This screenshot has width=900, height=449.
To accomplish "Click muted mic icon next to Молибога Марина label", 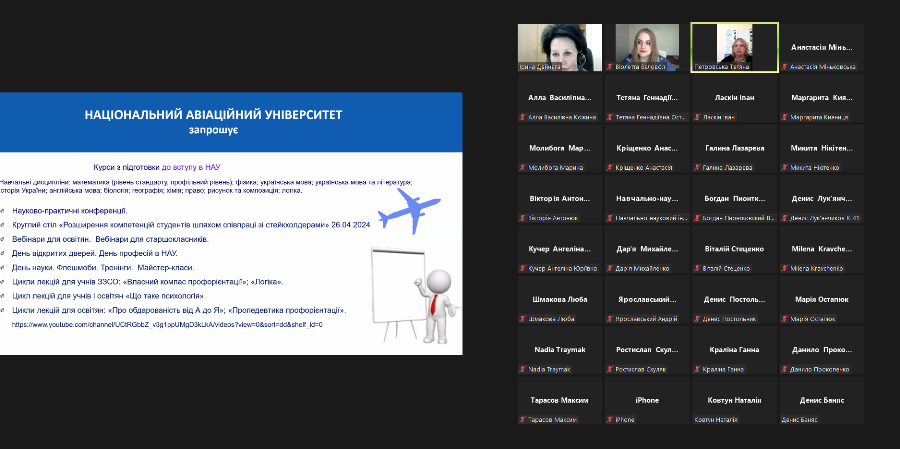I will click(523, 168).
